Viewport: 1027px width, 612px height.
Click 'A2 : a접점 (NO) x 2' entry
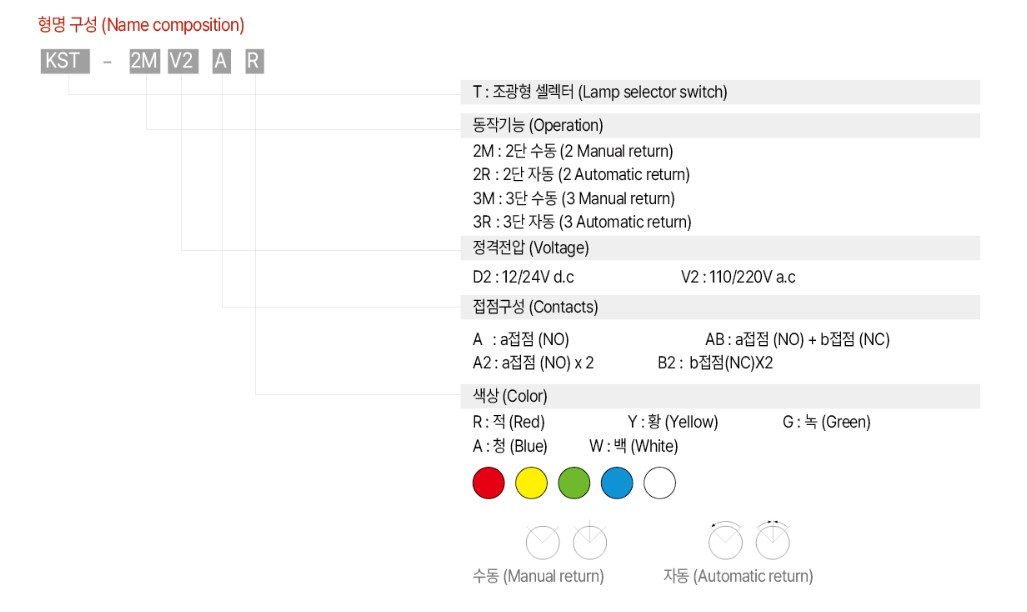coord(533,363)
